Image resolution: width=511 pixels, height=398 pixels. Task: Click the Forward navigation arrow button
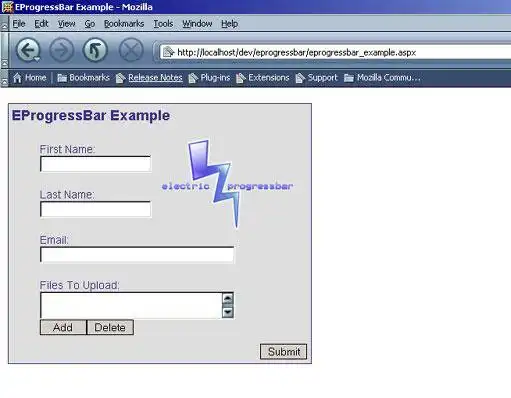click(x=61, y=50)
